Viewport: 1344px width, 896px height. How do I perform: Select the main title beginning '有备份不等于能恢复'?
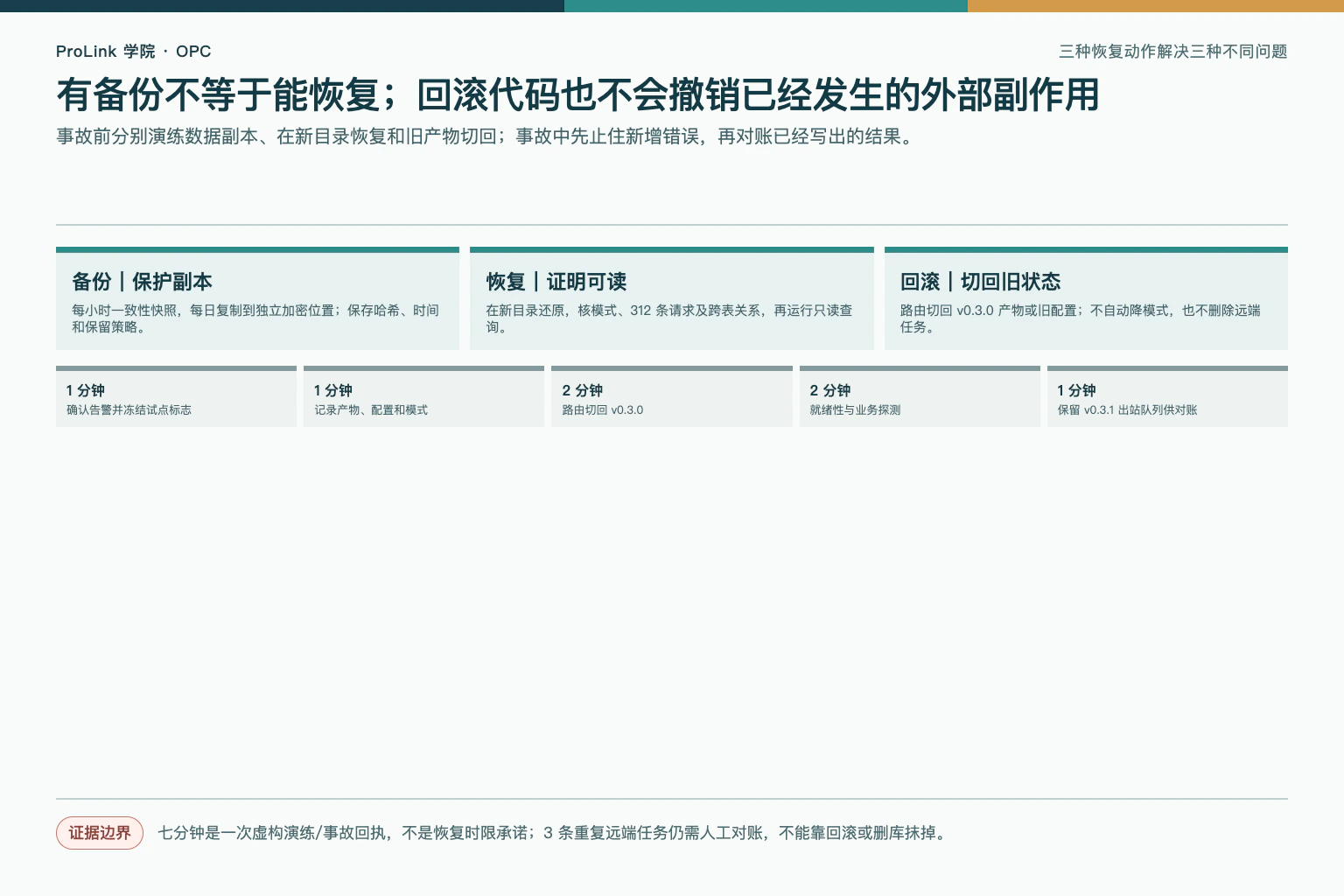[578, 95]
